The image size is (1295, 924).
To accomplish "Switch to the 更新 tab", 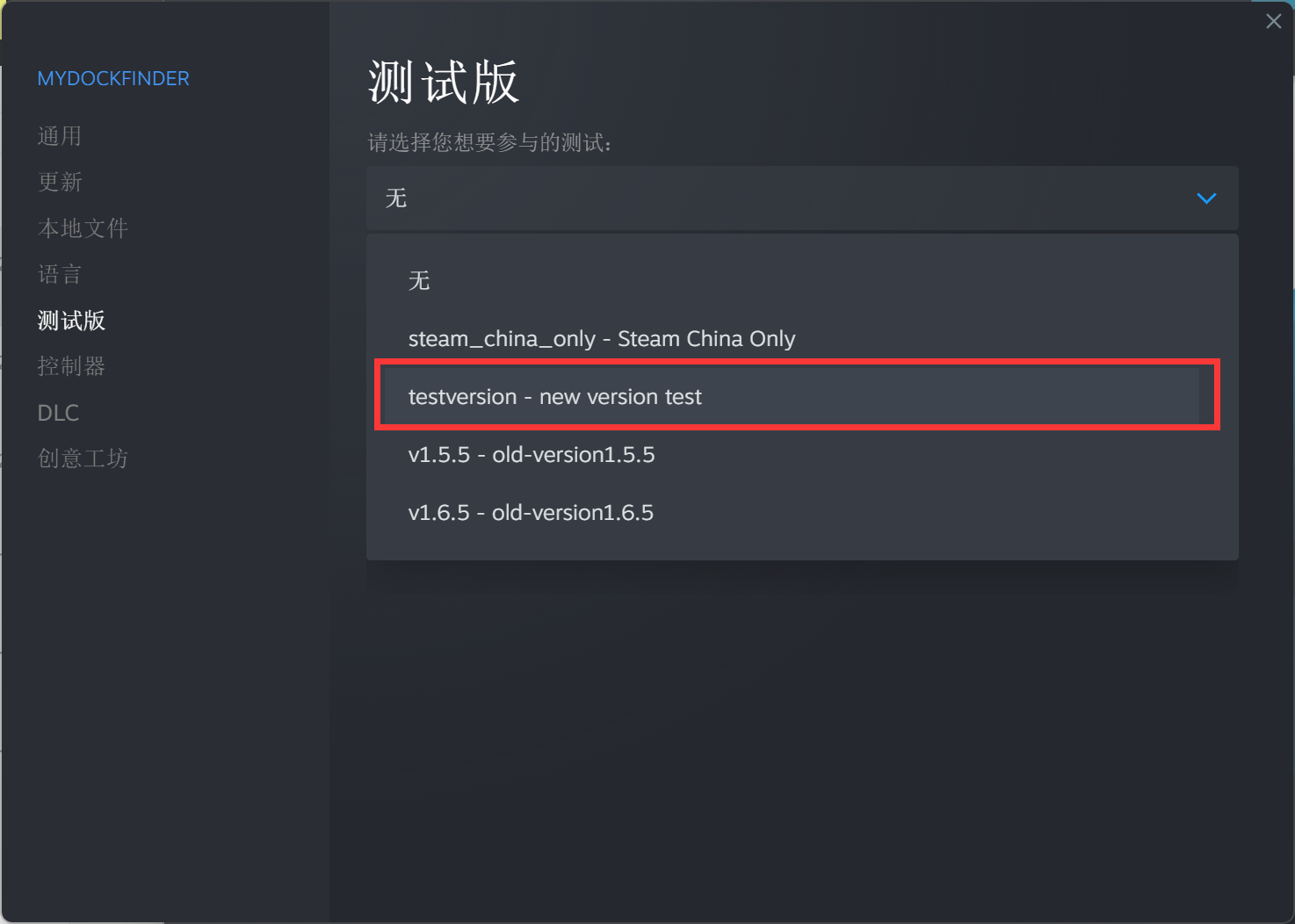I will tap(60, 182).
